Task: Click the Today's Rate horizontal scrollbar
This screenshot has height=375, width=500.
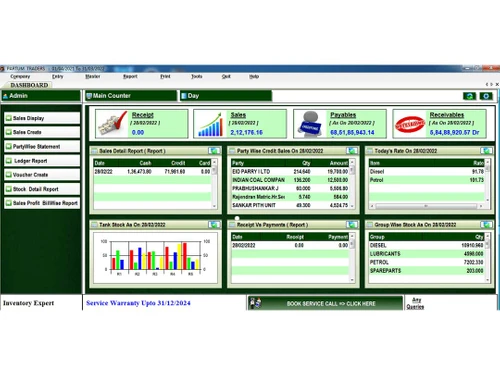Action: [x=426, y=206]
